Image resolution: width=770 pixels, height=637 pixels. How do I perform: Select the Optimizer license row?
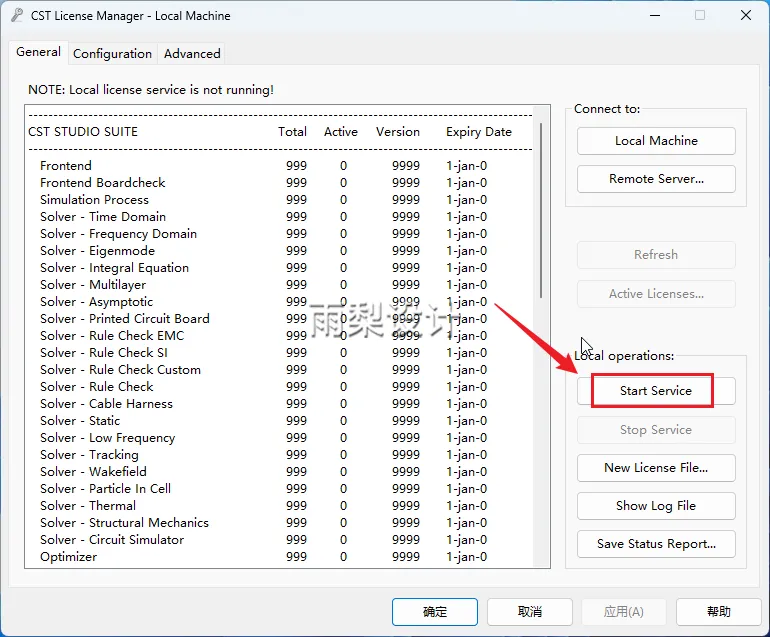[263, 557]
